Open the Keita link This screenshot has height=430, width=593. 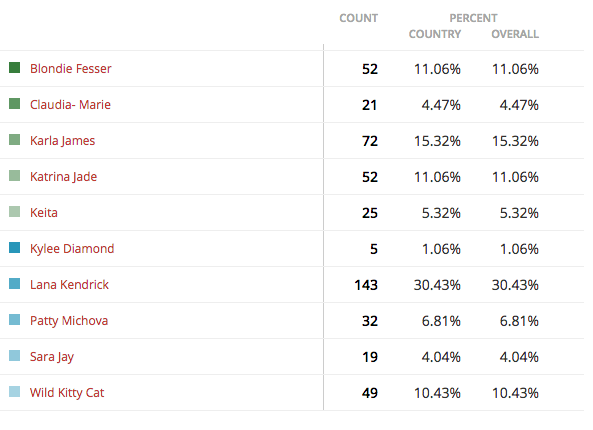point(44,213)
